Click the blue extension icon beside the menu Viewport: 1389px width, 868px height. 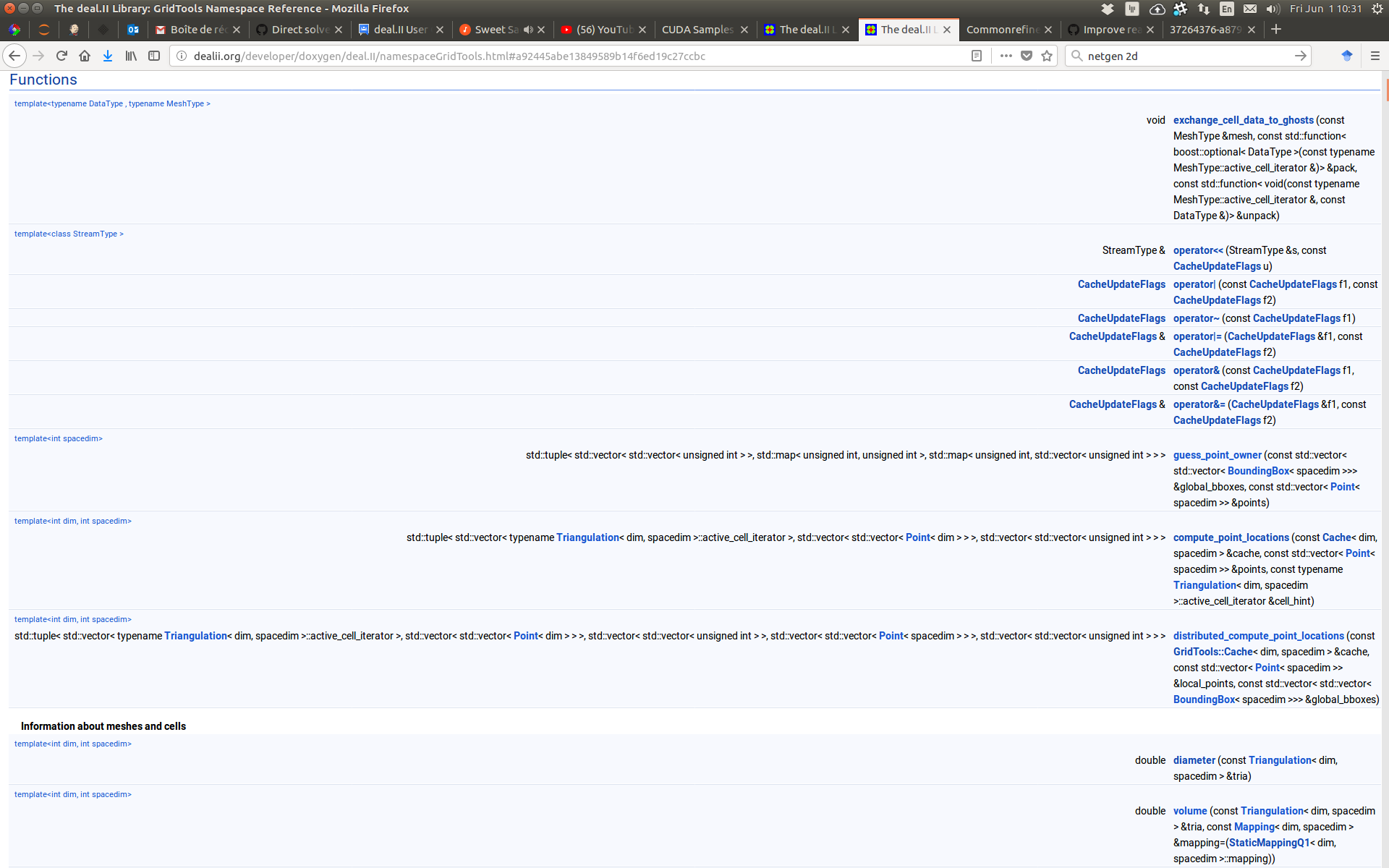[x=1347, y=56]
